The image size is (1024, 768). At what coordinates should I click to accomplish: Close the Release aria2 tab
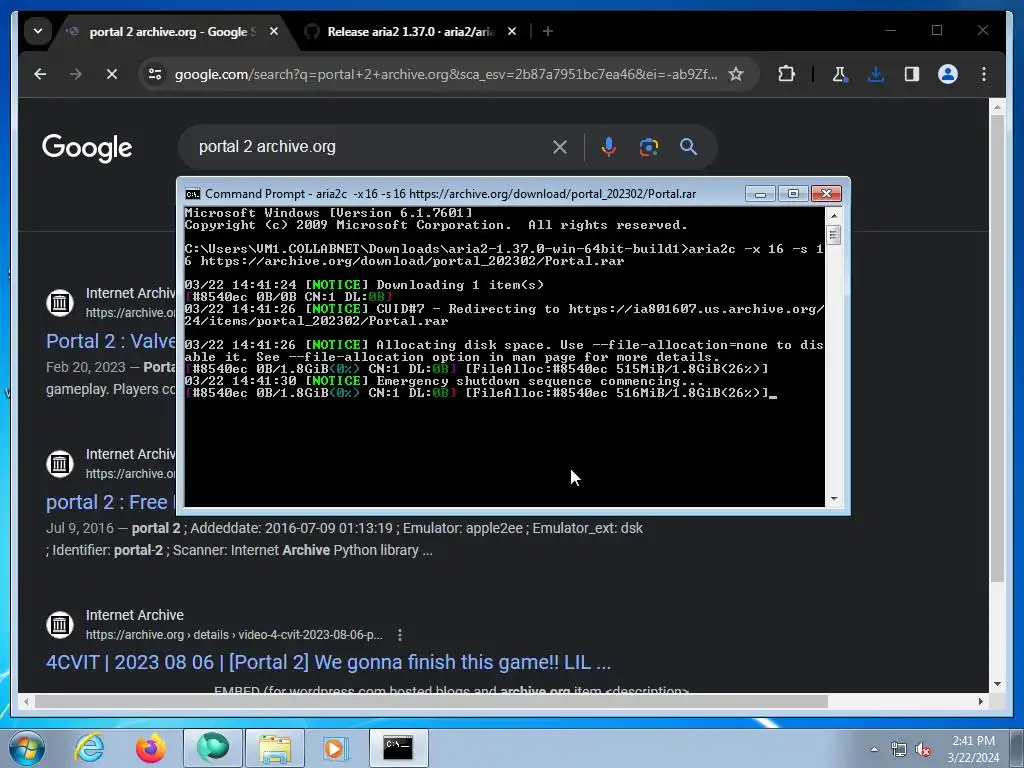(512, 31)
